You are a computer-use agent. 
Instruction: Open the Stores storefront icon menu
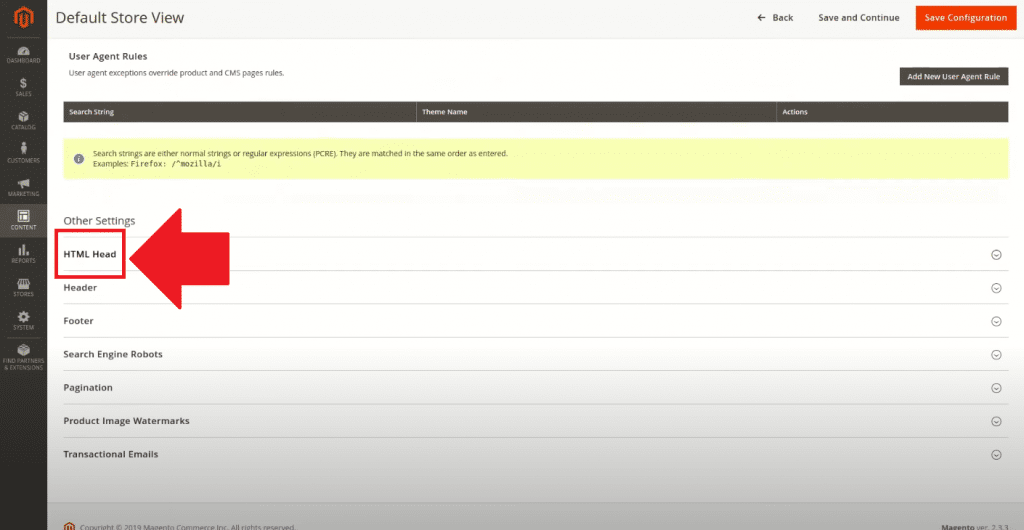[23, 287]
